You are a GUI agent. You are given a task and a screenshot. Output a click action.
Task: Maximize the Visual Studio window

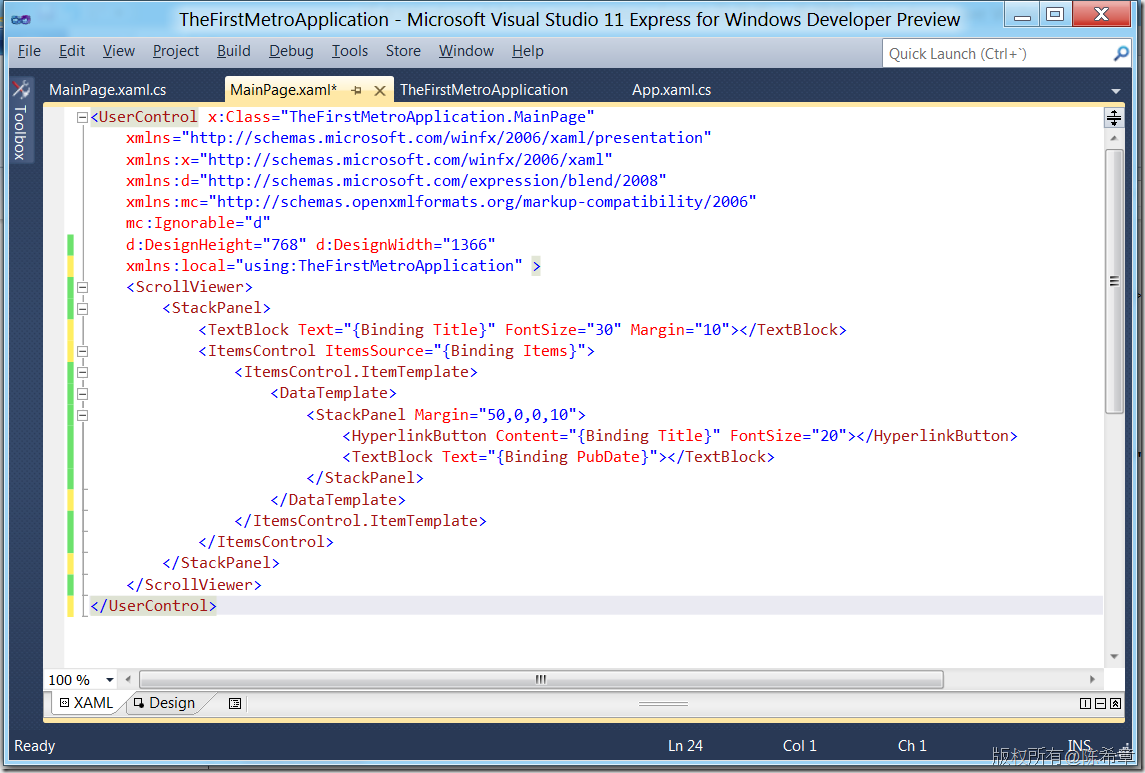coord(1055,14)
